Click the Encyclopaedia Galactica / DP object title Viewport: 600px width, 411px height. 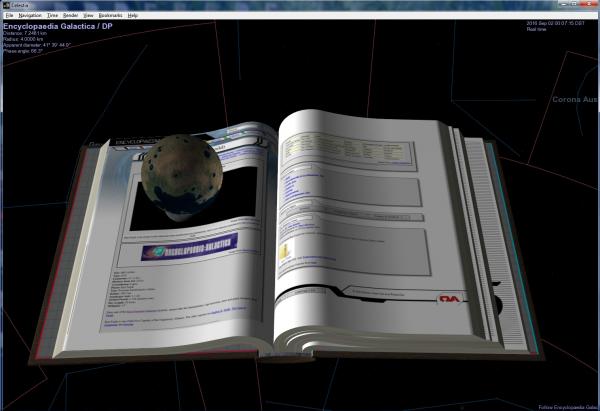click(58, 26)
